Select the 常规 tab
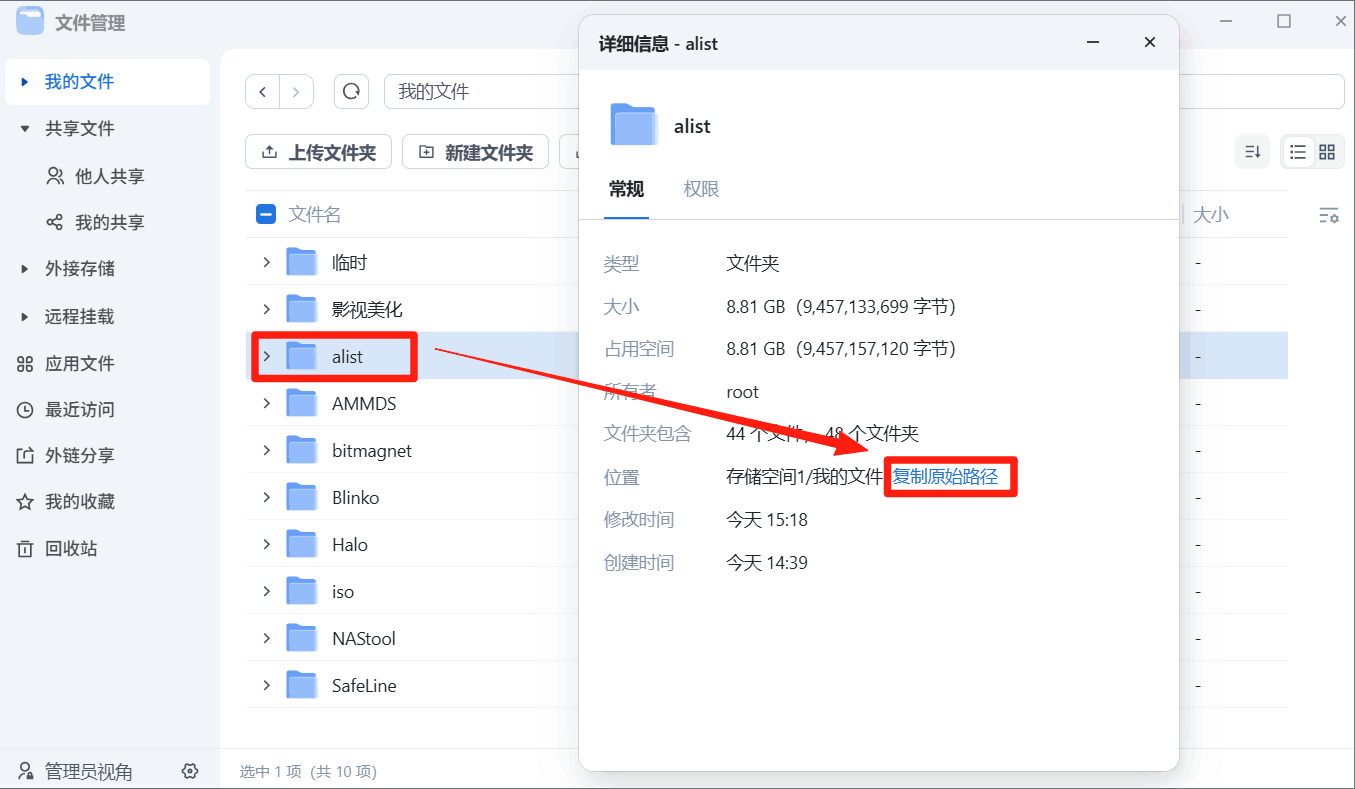Screen dimensions: 1355x789 click(x=626, y=189)
